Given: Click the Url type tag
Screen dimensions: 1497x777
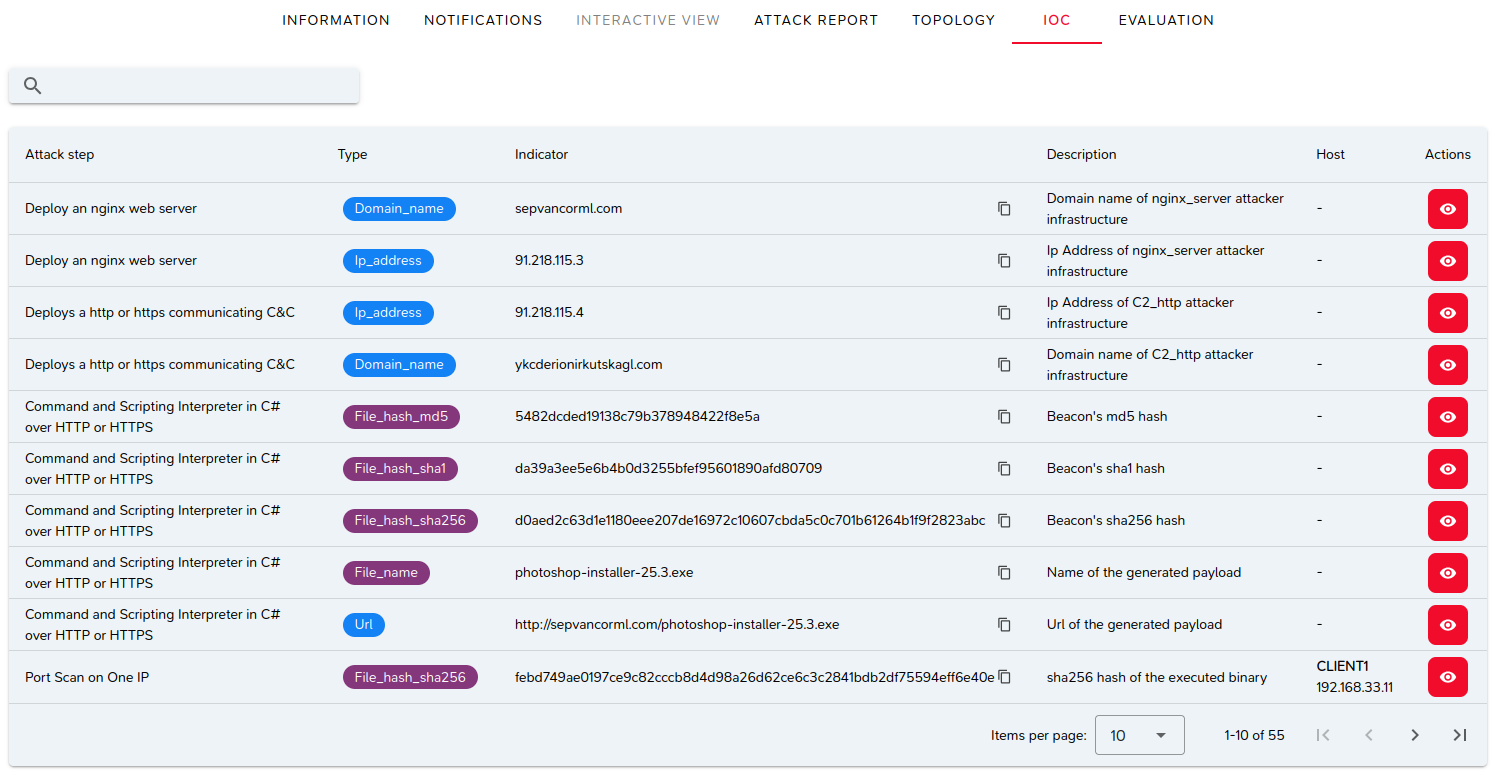Looking at the screenshot, I should click(x=364, y=625).
